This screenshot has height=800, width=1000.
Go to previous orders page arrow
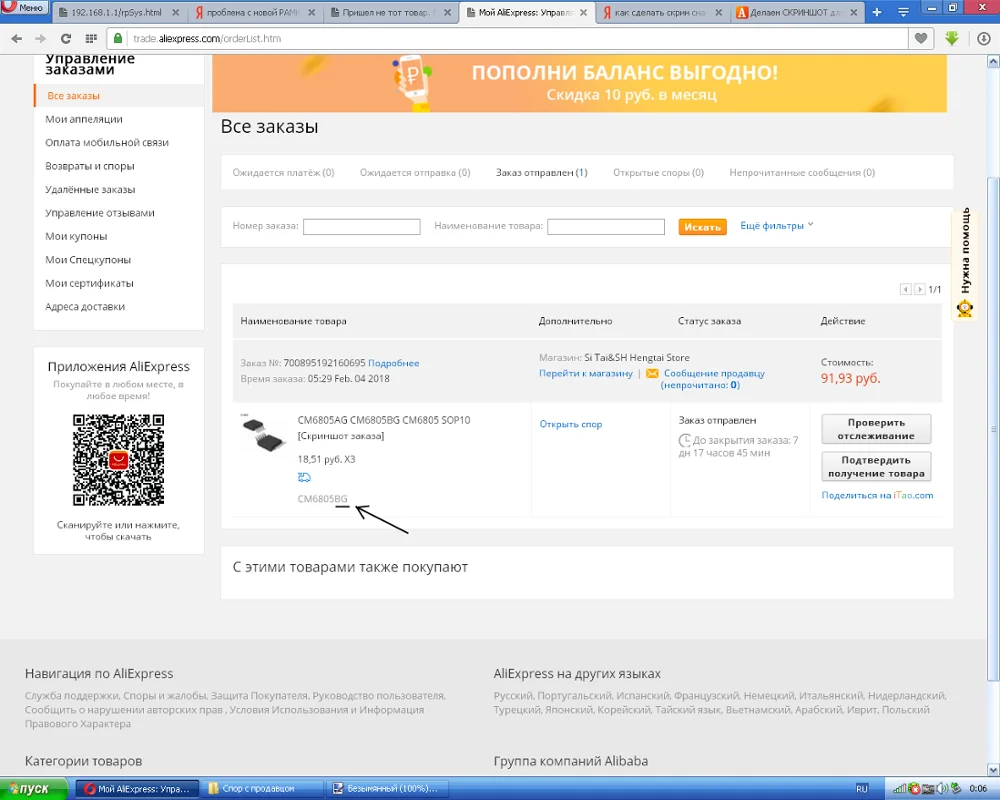[906, 290]
